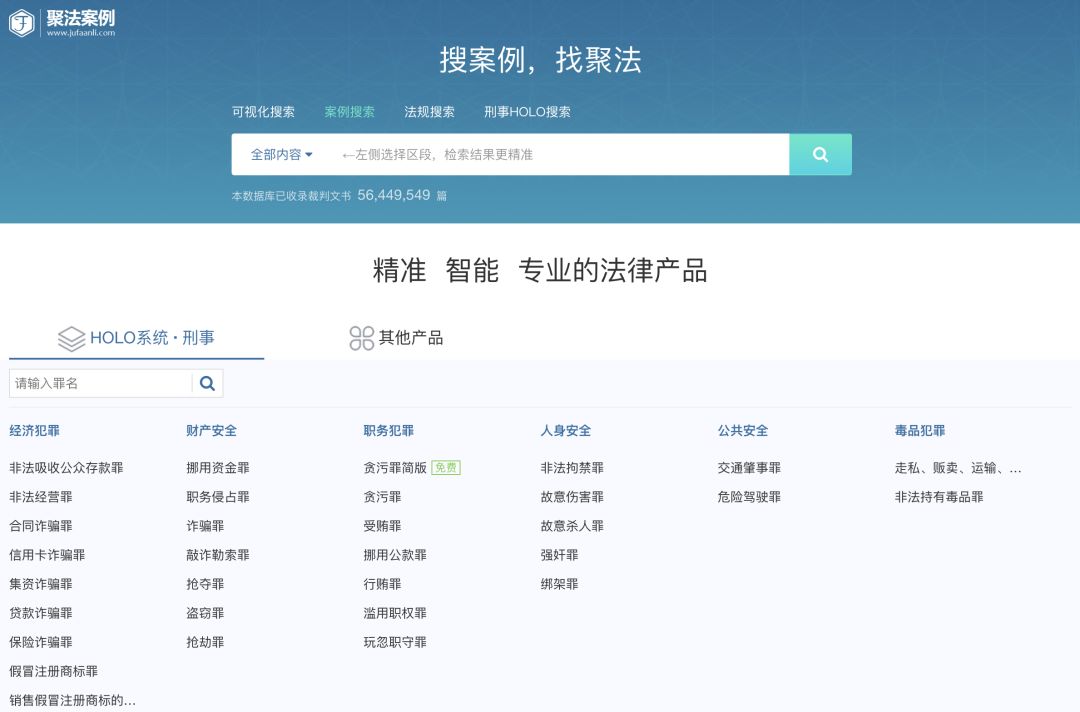Screen dimensions: 1080x712
Task: Open 保险诈骗罪 link
Action: (41, 642)
